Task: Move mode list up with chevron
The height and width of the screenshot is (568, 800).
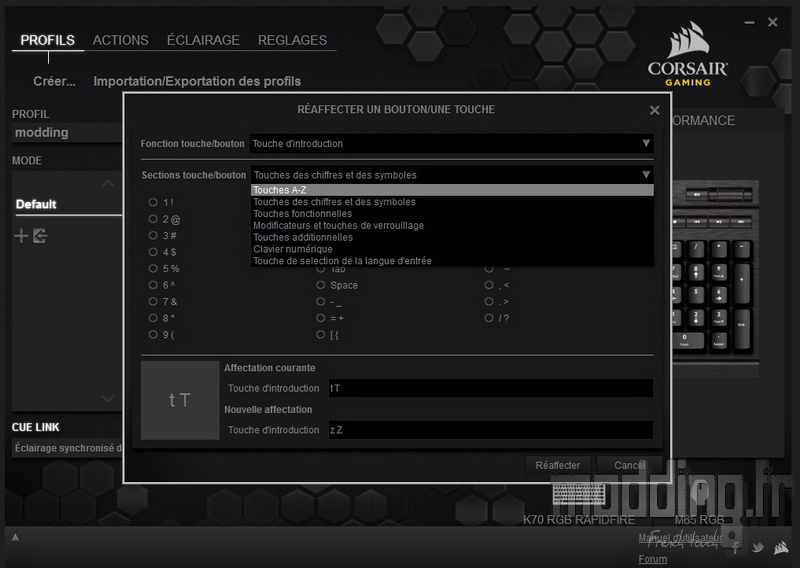Action: click(x=108, y=183)
